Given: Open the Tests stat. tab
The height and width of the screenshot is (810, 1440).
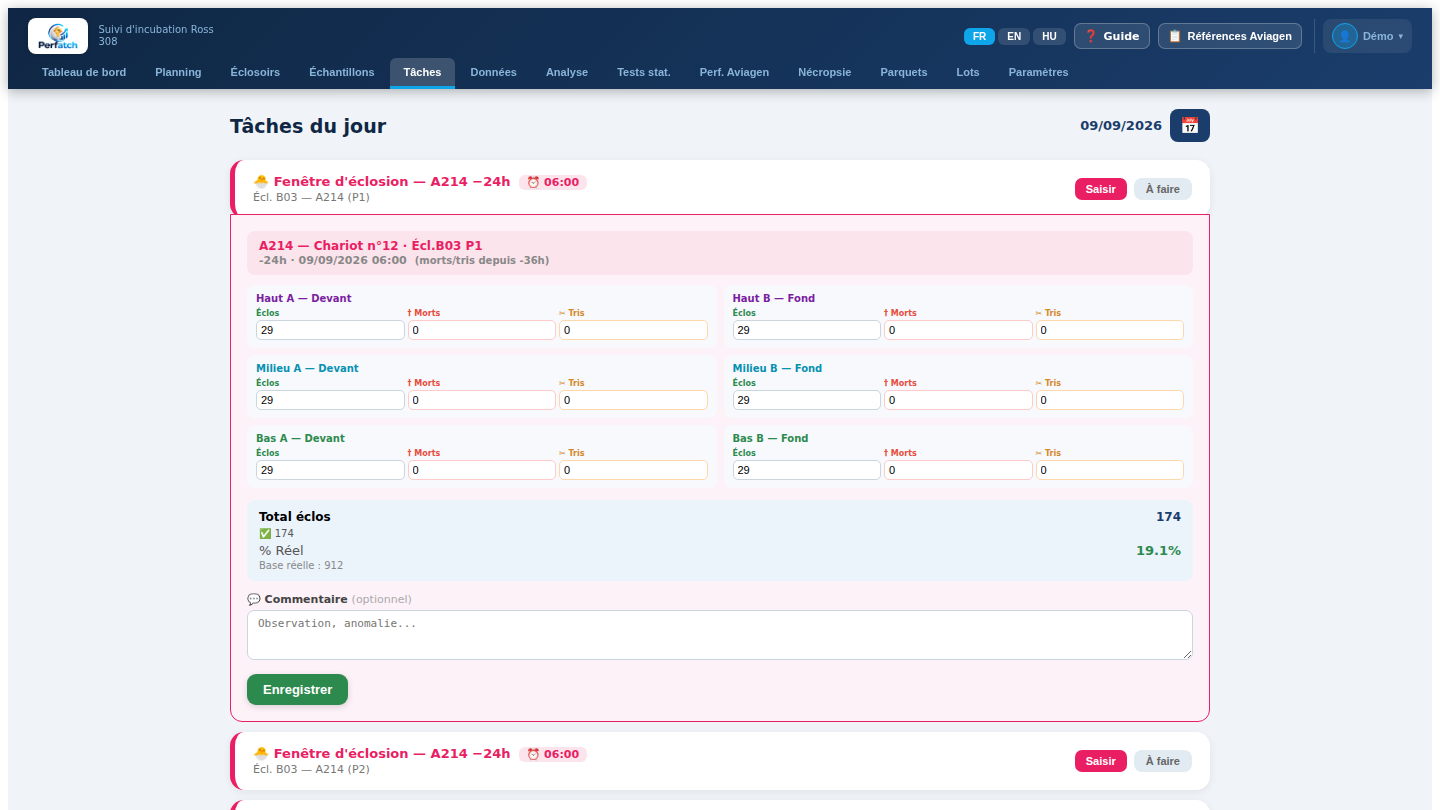Looking at the screenshot, I should click(x=644, y=72).
